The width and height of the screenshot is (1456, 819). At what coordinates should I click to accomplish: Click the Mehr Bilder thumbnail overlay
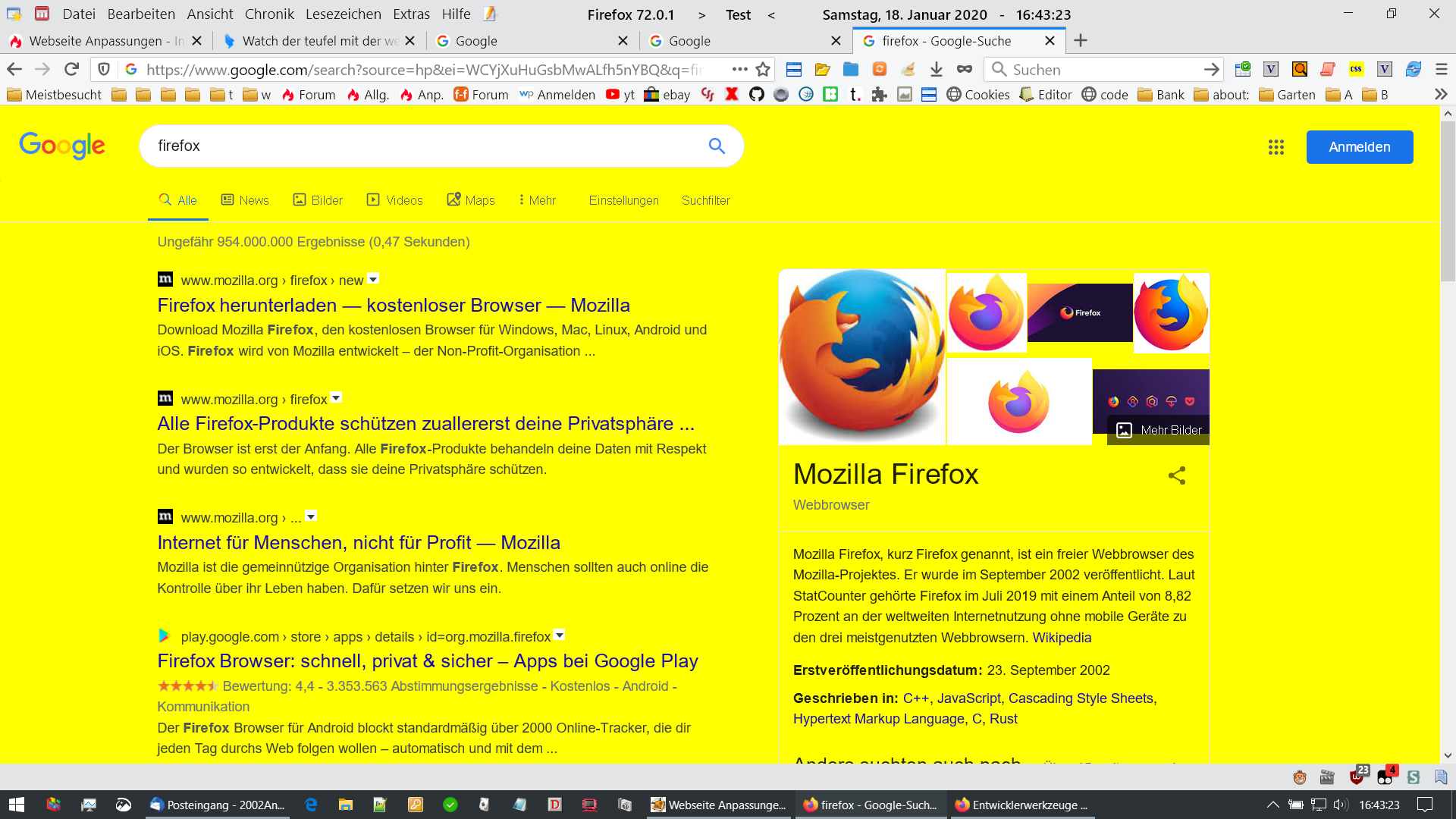[1159, 430]
